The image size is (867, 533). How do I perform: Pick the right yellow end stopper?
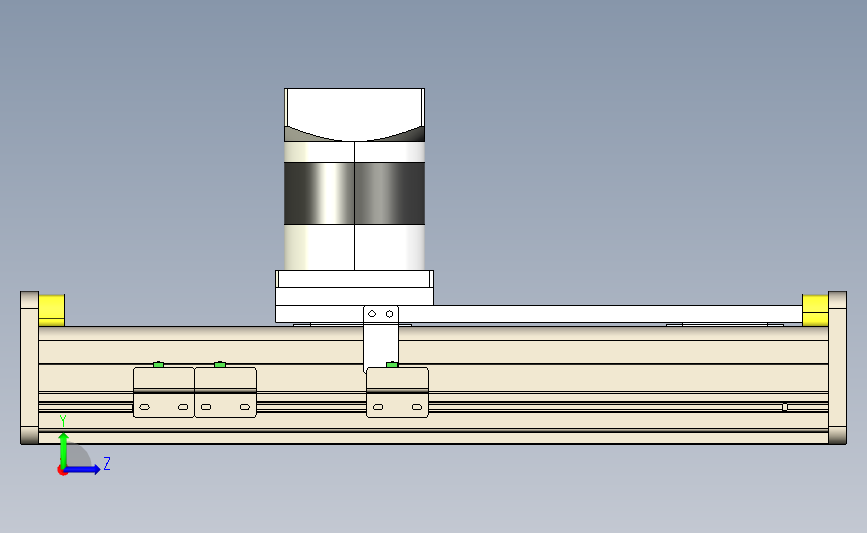pos(815,310)
